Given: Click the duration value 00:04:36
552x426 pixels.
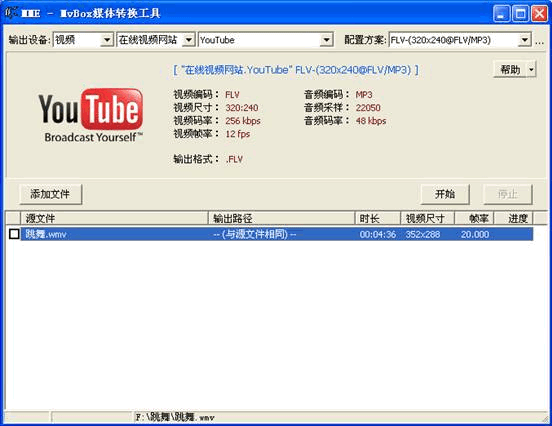Looking at the screenshot, I should [x=378, y=234].
